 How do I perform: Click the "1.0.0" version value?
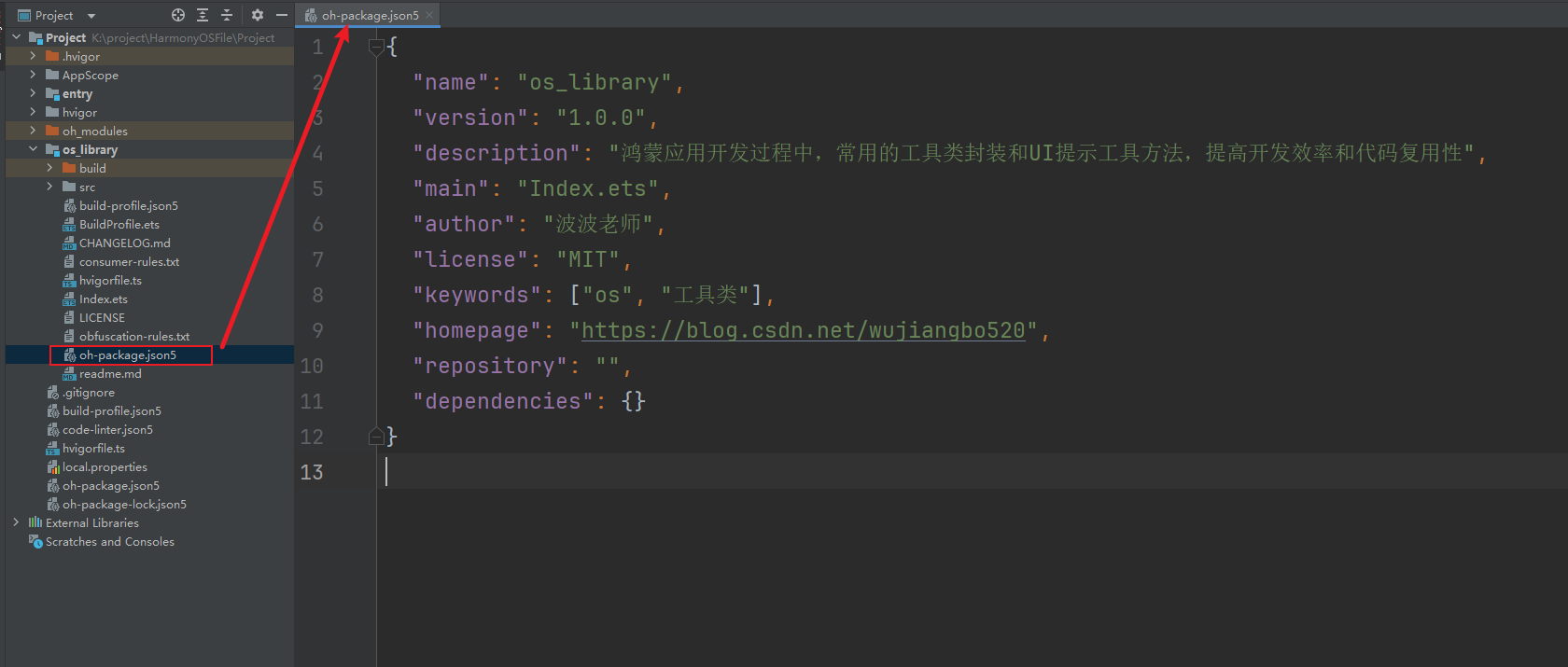pyautogui.click(x=601, y=118)
